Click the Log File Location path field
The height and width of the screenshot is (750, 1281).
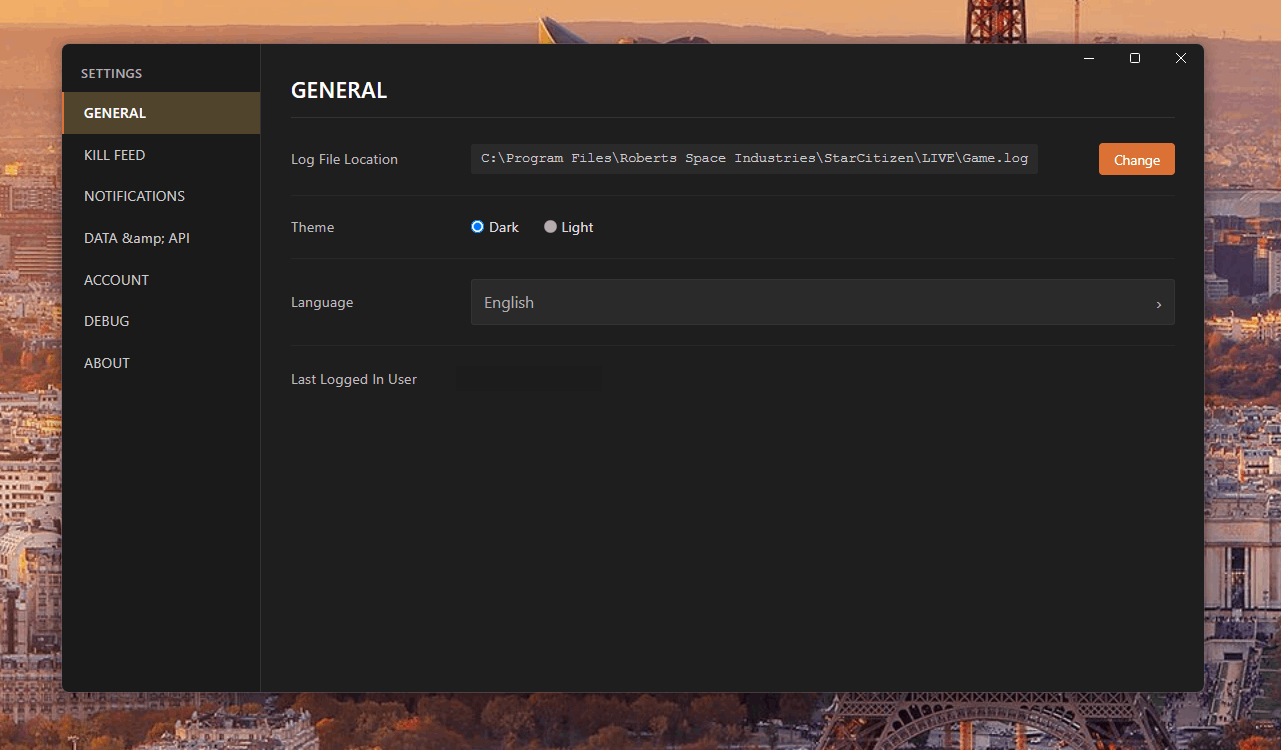click(754, 159)
